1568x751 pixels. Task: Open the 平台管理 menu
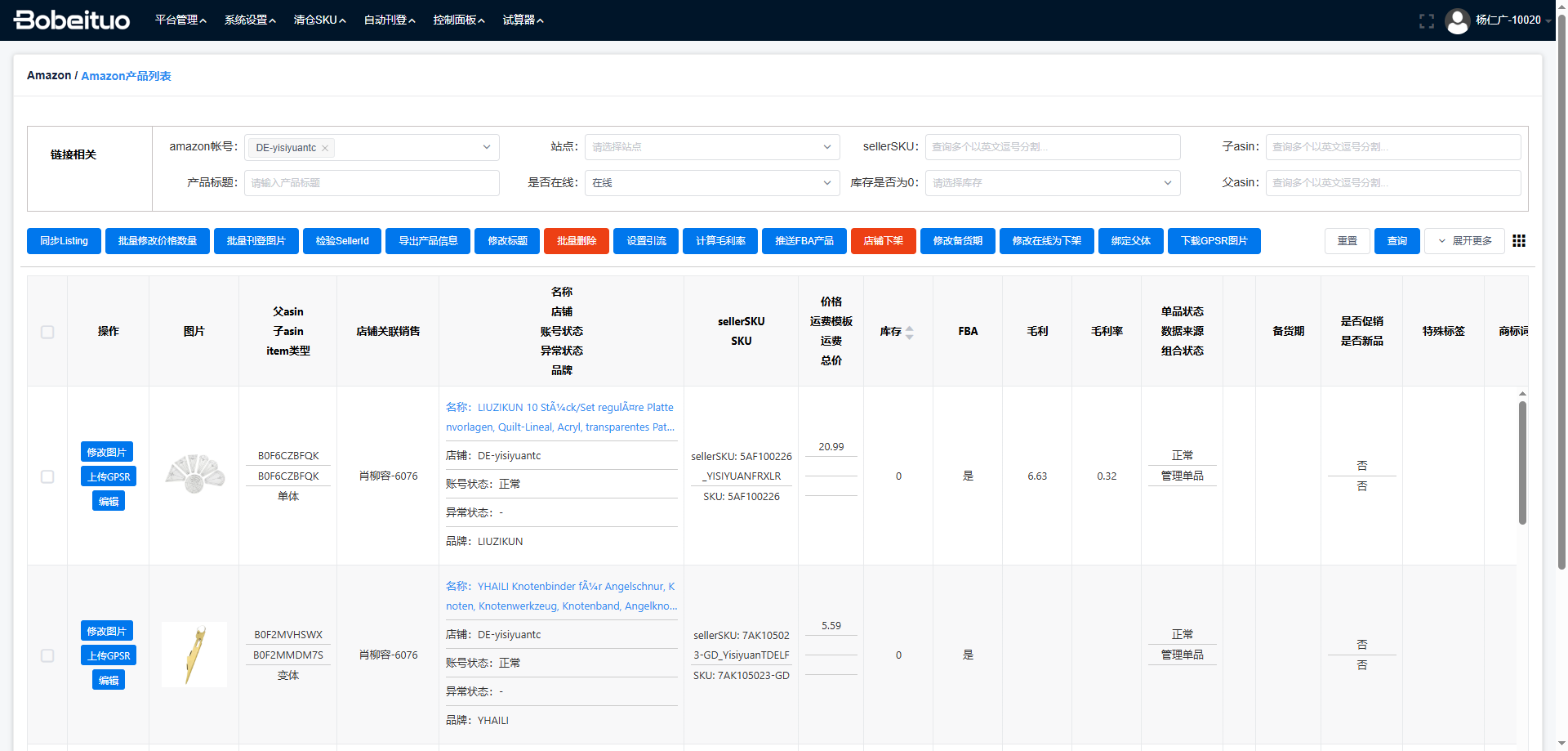180,20
